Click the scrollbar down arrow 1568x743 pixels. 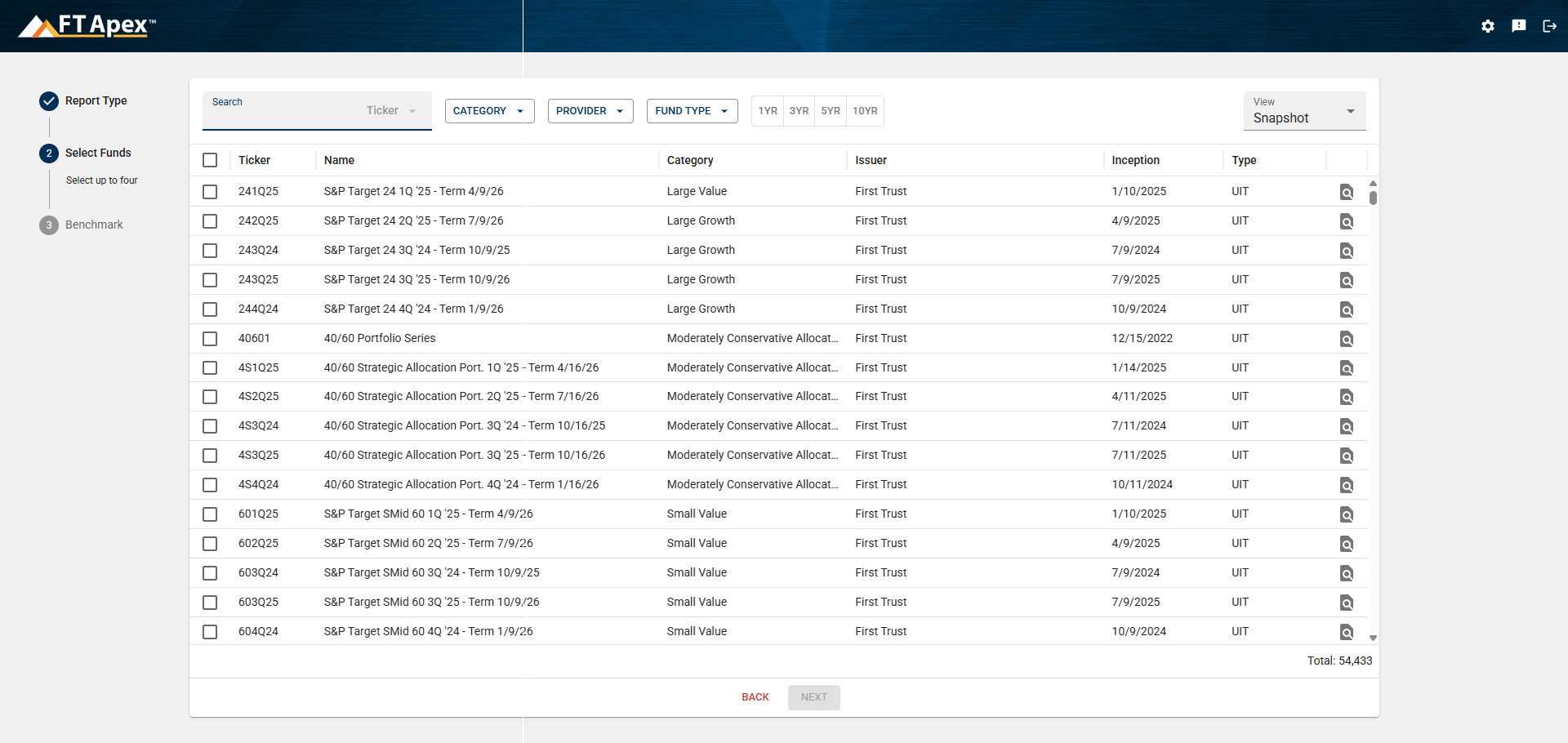(1373, 638)
